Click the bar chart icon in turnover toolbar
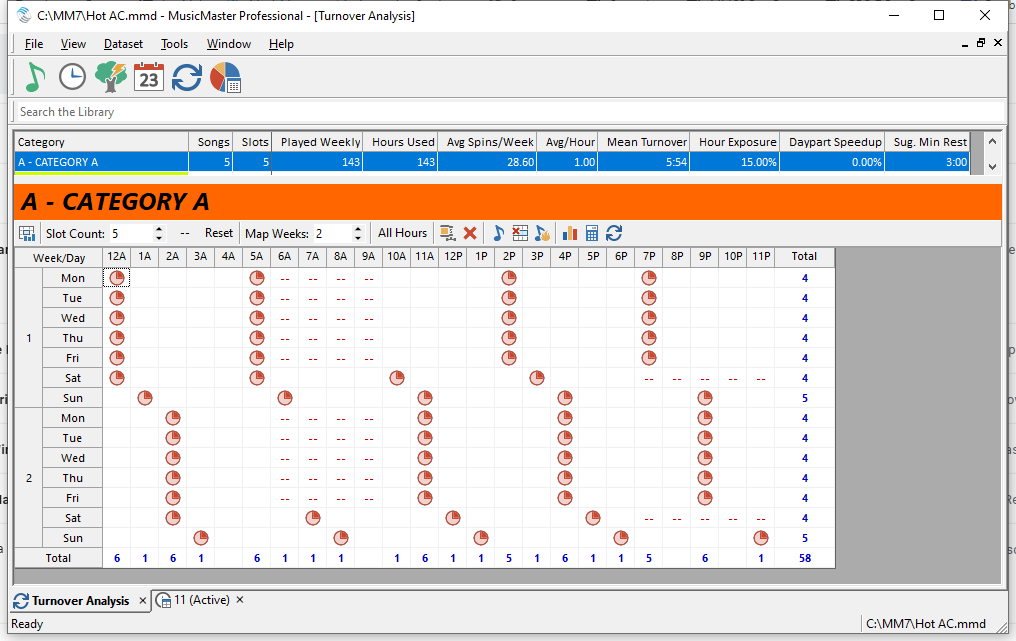The width and height of the screenshot is (1016, 641). tap(570, 233)
